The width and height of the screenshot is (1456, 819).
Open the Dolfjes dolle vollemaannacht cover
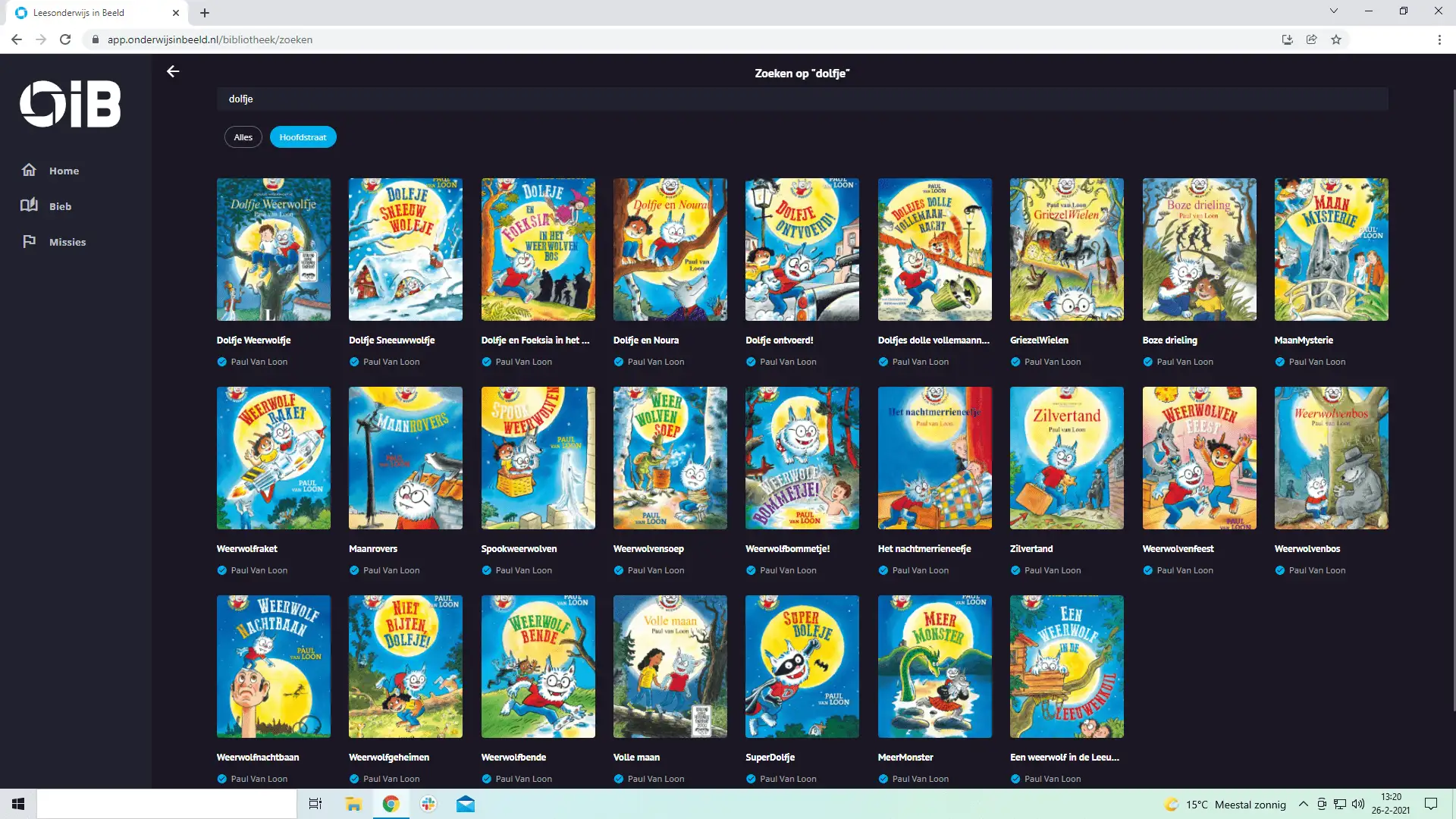pyautogui.click(x=935, y=249)
